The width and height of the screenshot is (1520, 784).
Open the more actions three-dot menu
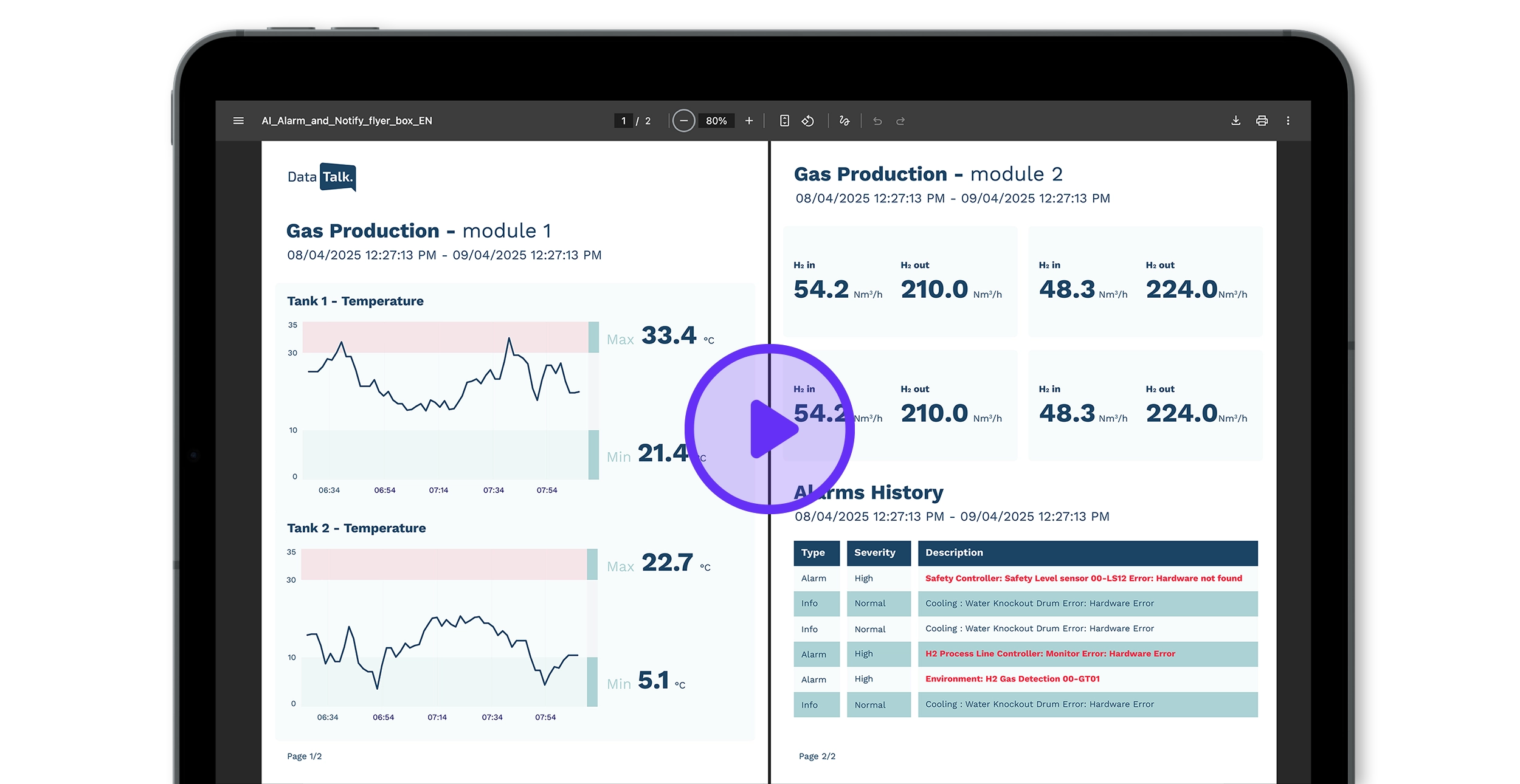pos(1288,121)
